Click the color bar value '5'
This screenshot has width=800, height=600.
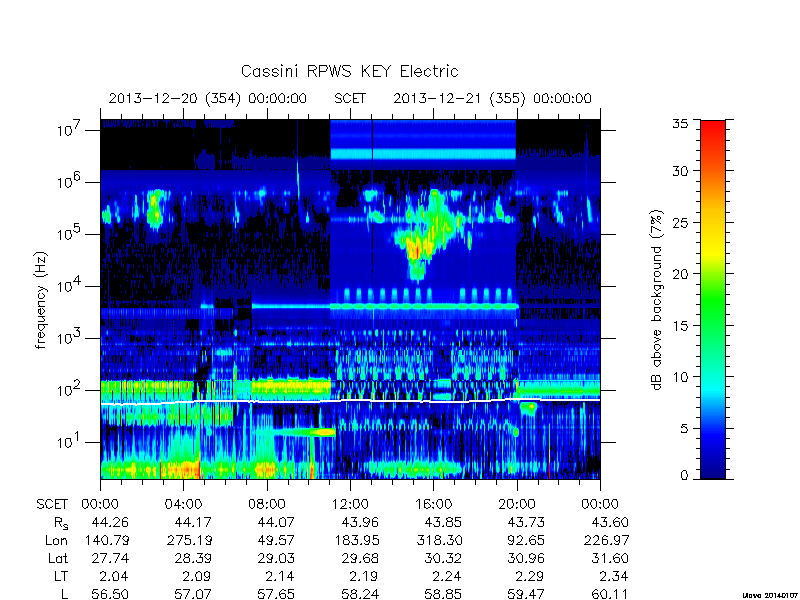(x=684, y=428)
